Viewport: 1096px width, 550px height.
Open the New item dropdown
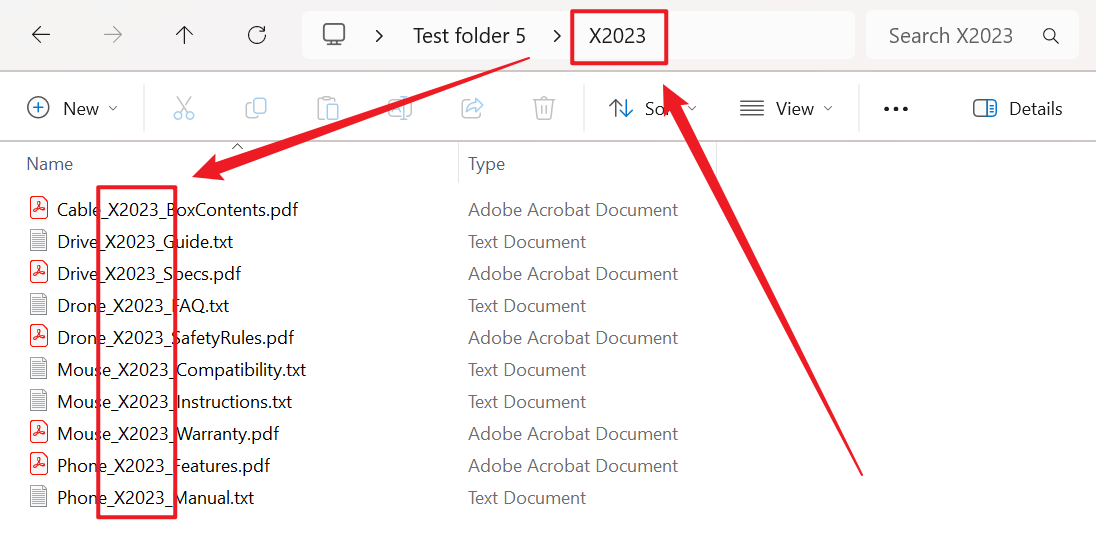tap(72, 109)
